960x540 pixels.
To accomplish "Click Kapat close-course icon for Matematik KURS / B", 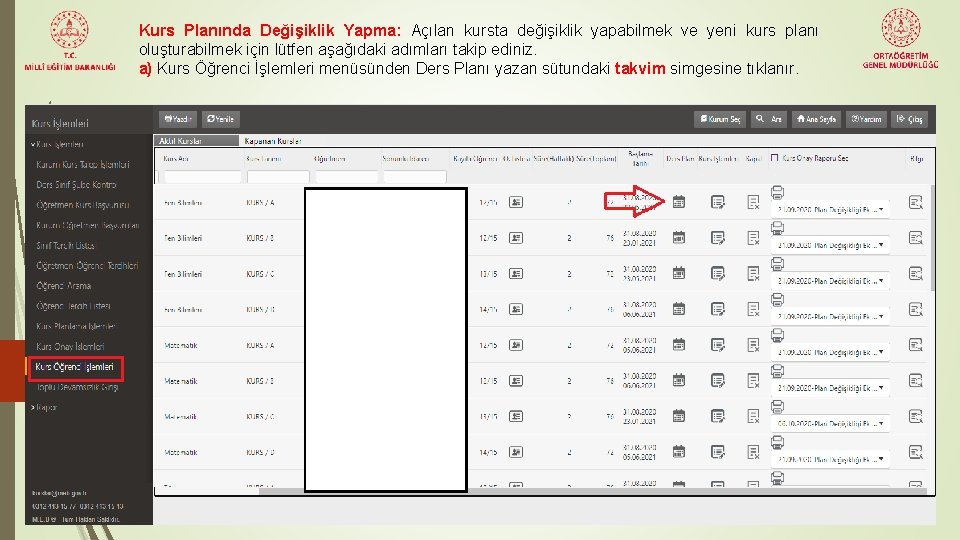I will (753, 381).
